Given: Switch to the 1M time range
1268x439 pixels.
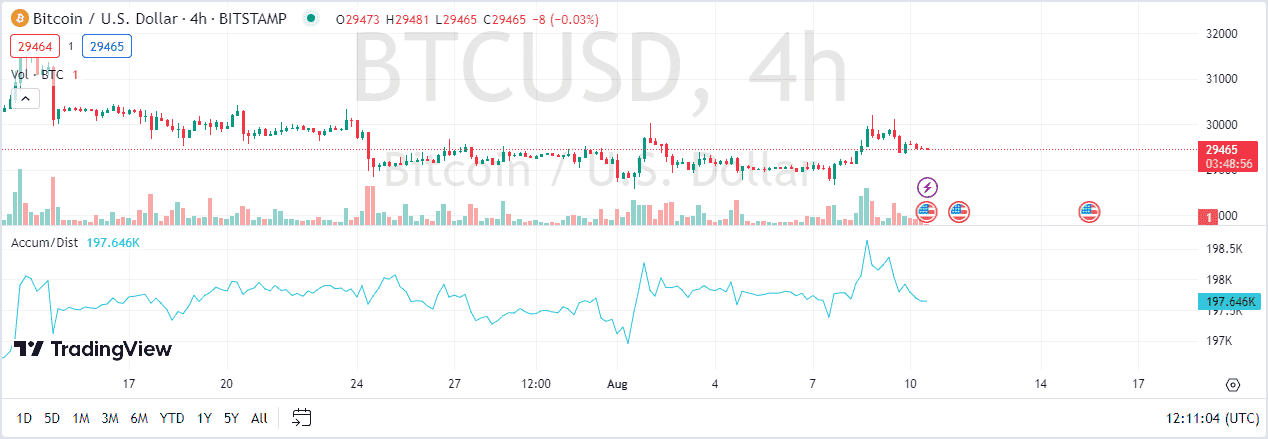Looking at the screenshot, I should (x=82, y=417).
